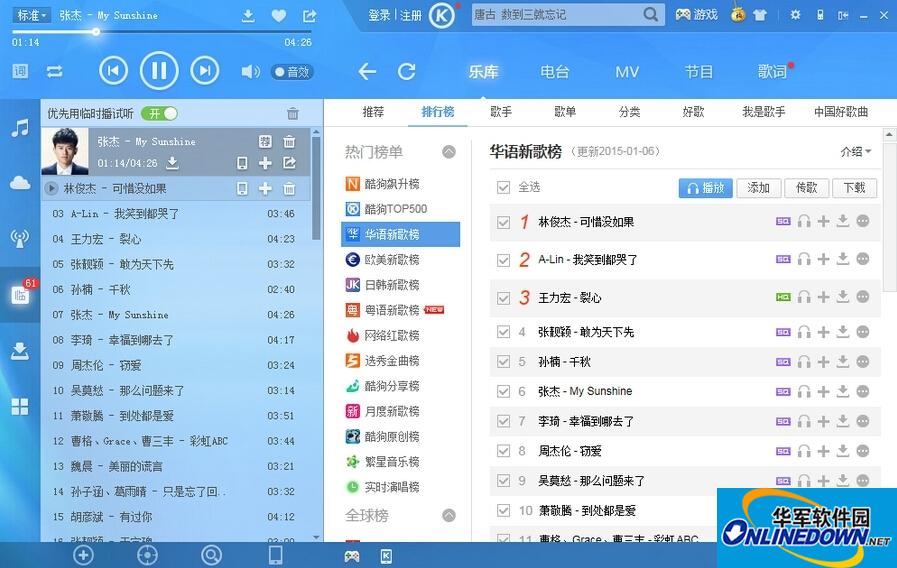The image size is (897, 568).
Task: Uncheck 王力宏 - 裂心 checkbox
Action: click(503, 298)
